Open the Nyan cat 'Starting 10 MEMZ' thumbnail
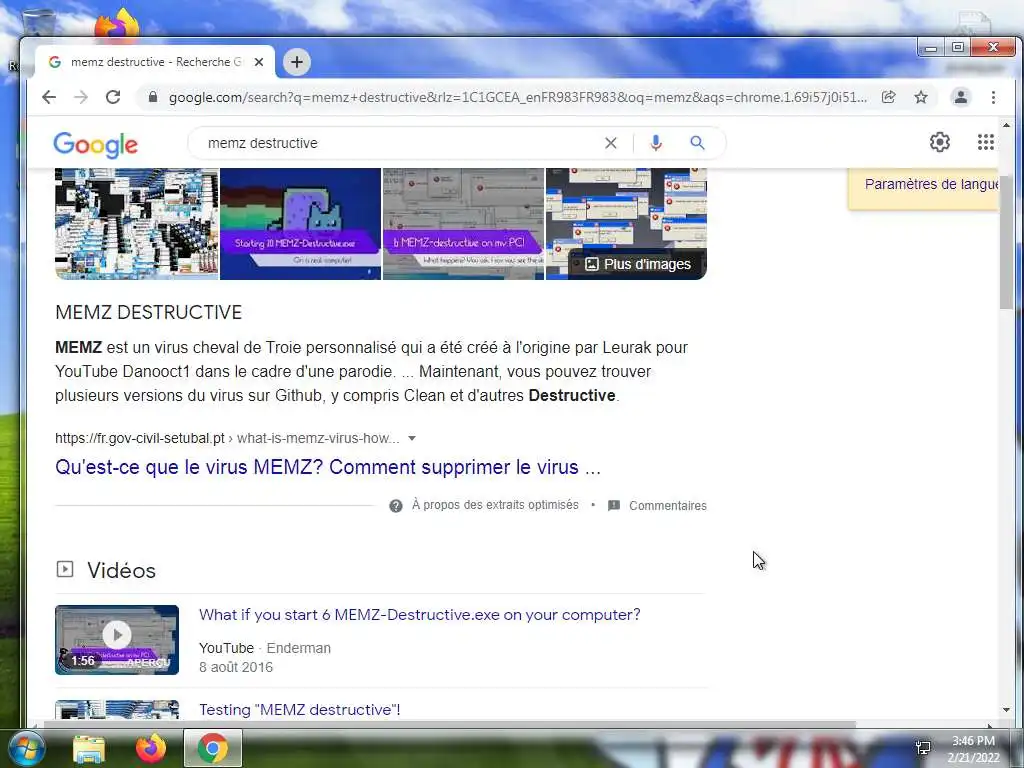The height and width of the screenshot is (768, 1024). [x=300, y=223]
